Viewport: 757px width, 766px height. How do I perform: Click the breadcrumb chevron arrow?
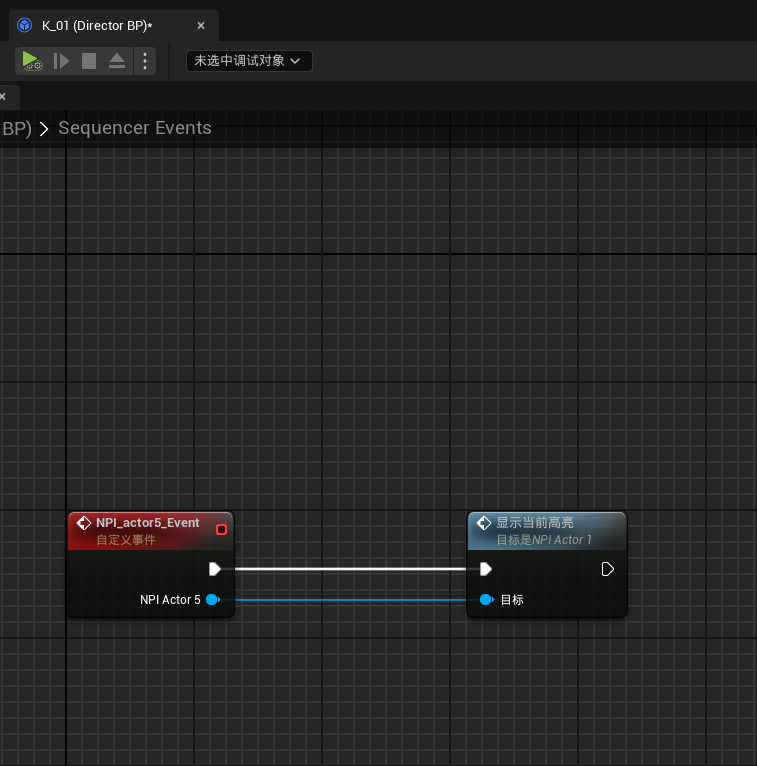coord(44,129)
